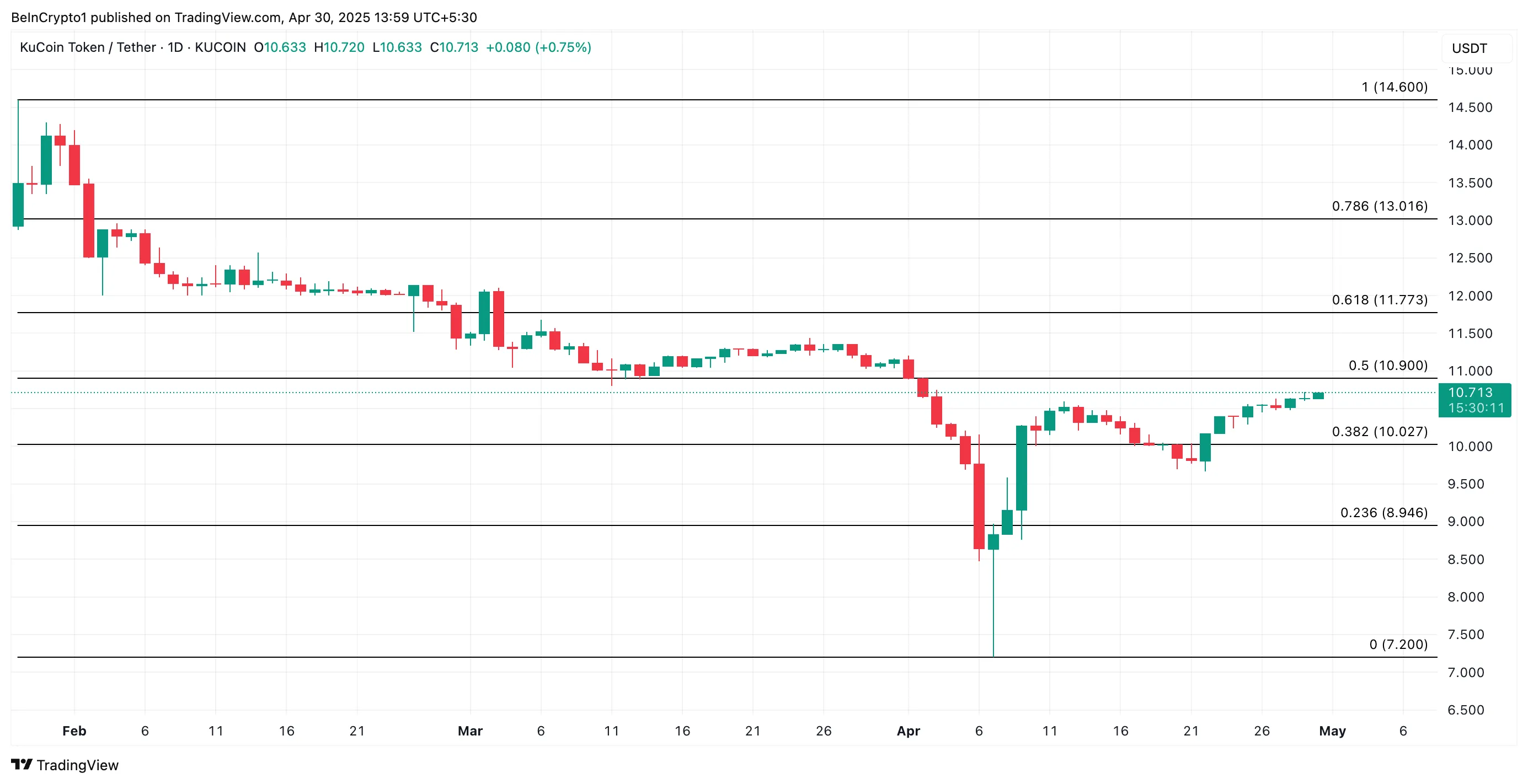Click the Apr label on the time axis
The height and width of the screenshot is (784, 1528).
pos(908,731)
